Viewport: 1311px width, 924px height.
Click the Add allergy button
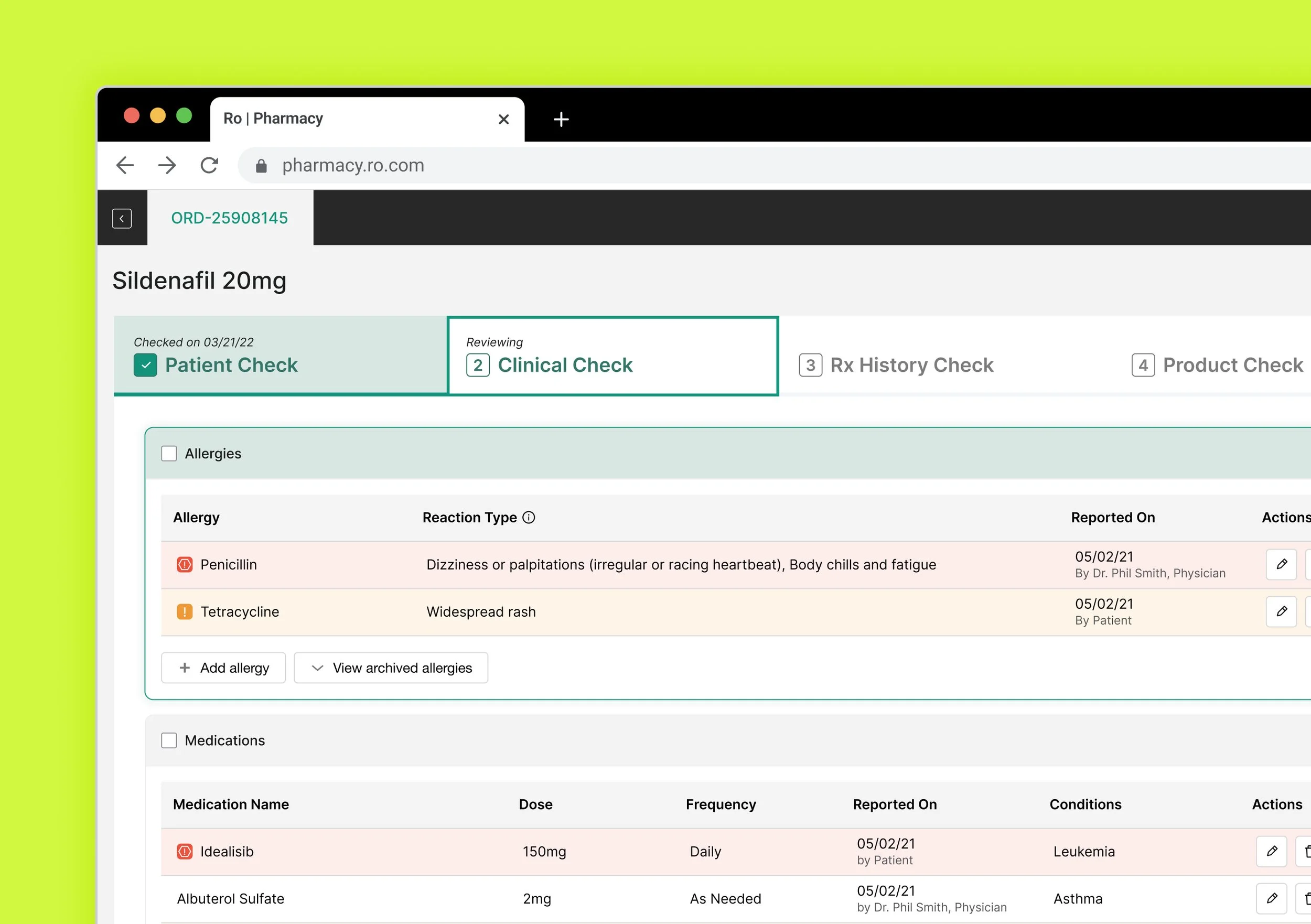point(223,668)
